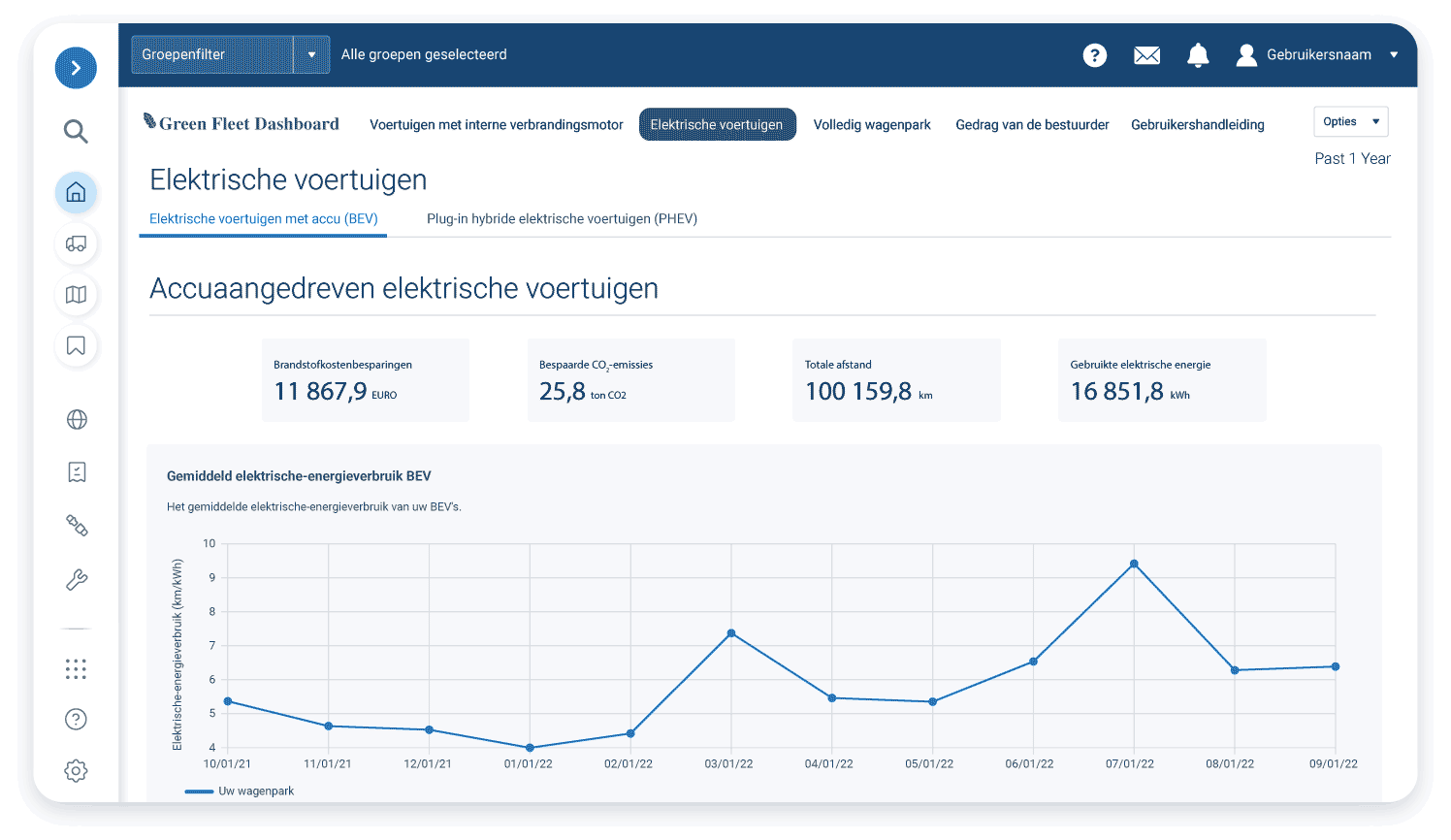Click the bookmark icon in sidebar
The width and height of the screenshot is (1451, 840).
point(76,346)
